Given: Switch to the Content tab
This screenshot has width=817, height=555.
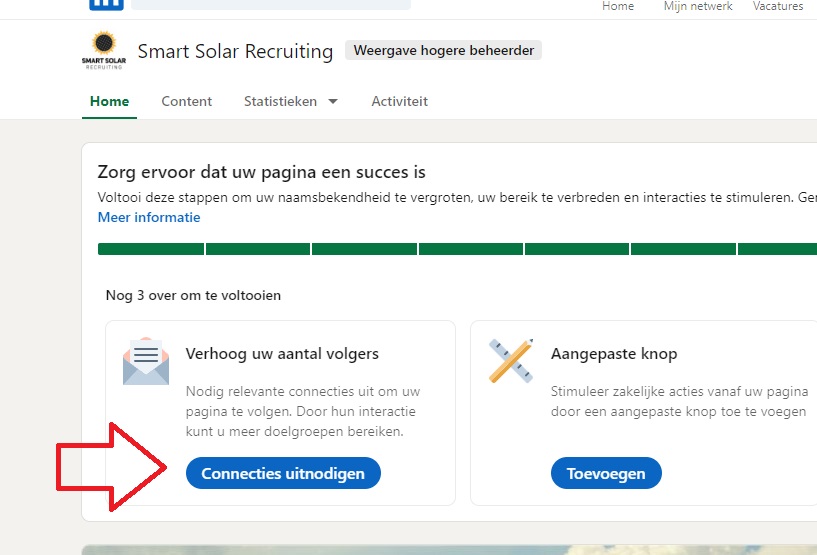Looking at the screenshot, I should point(187,101).
